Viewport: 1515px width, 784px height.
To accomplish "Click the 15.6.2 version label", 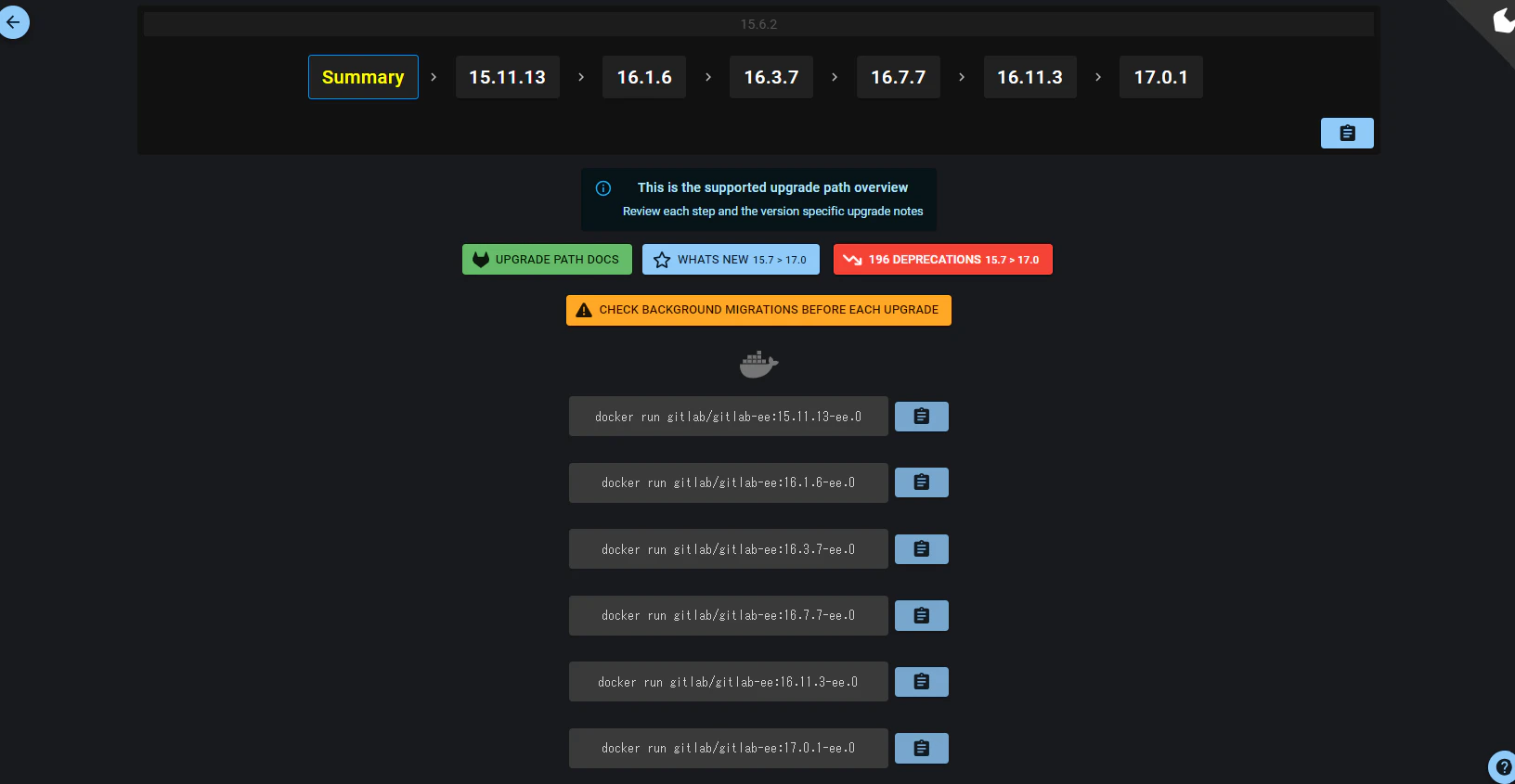I will coord(758,24).
